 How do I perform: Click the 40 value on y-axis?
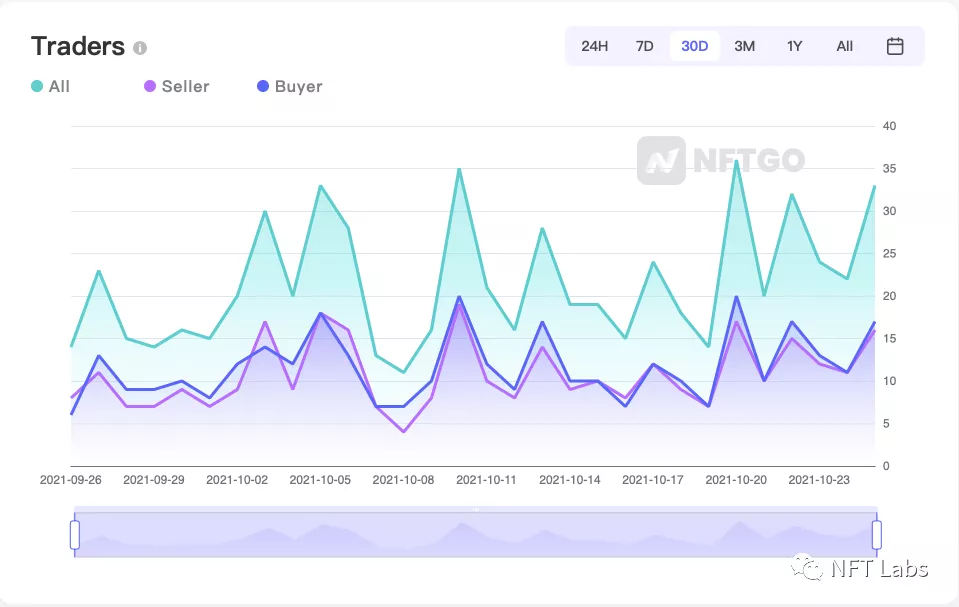[x=889, y=126]
